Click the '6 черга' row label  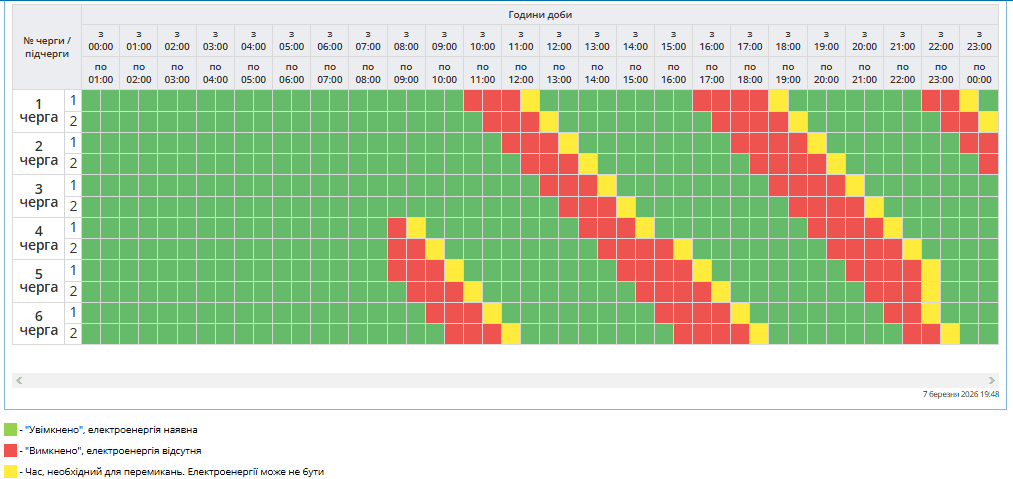click(x=39, y=323)
